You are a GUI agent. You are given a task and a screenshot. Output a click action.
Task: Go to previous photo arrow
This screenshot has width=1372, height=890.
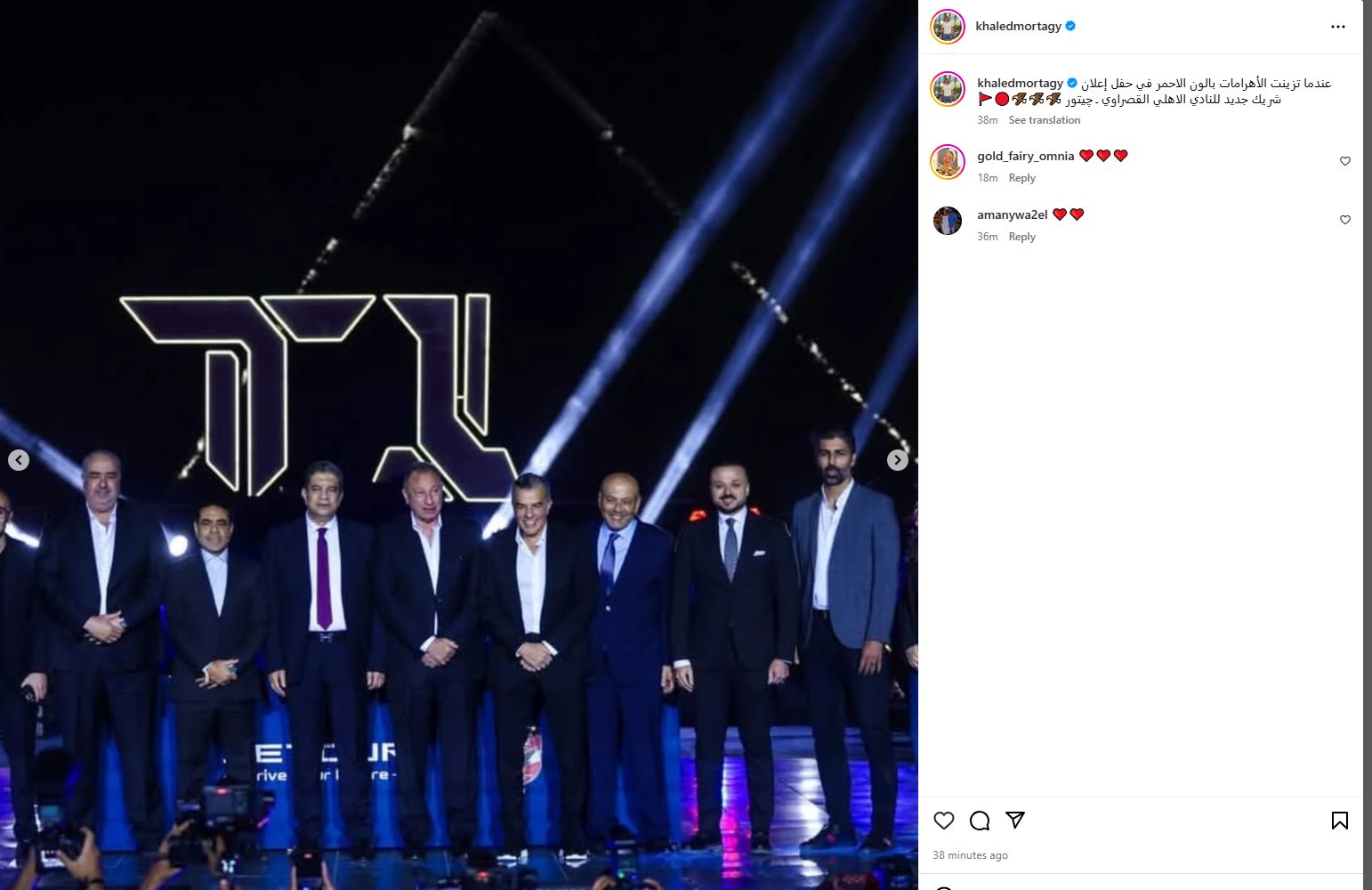(19, 460)
